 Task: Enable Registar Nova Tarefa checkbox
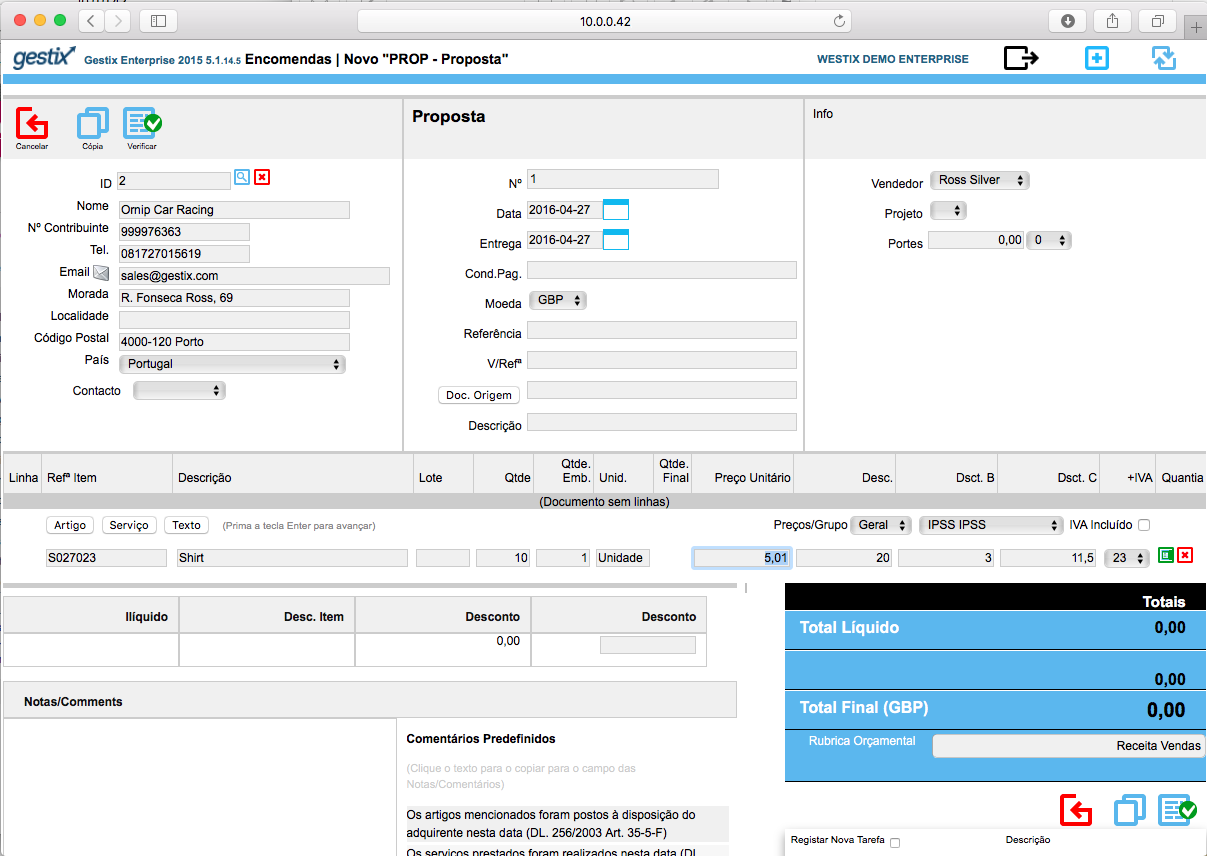895,842
